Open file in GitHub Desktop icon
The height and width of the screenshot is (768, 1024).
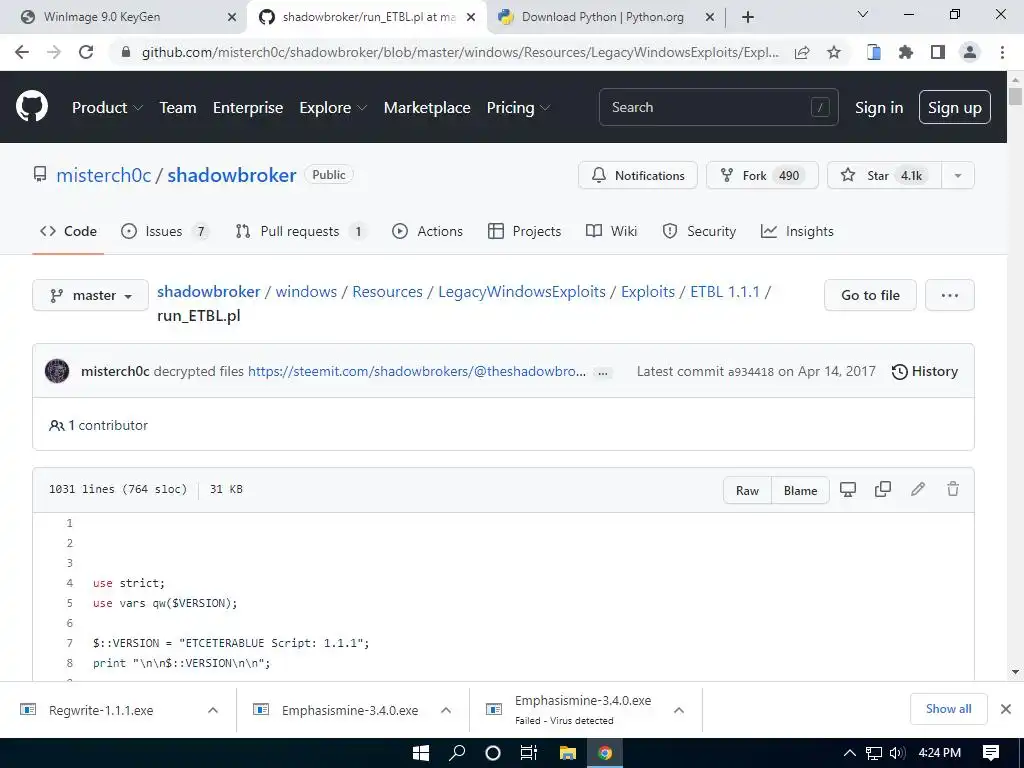tap(848, 490)
